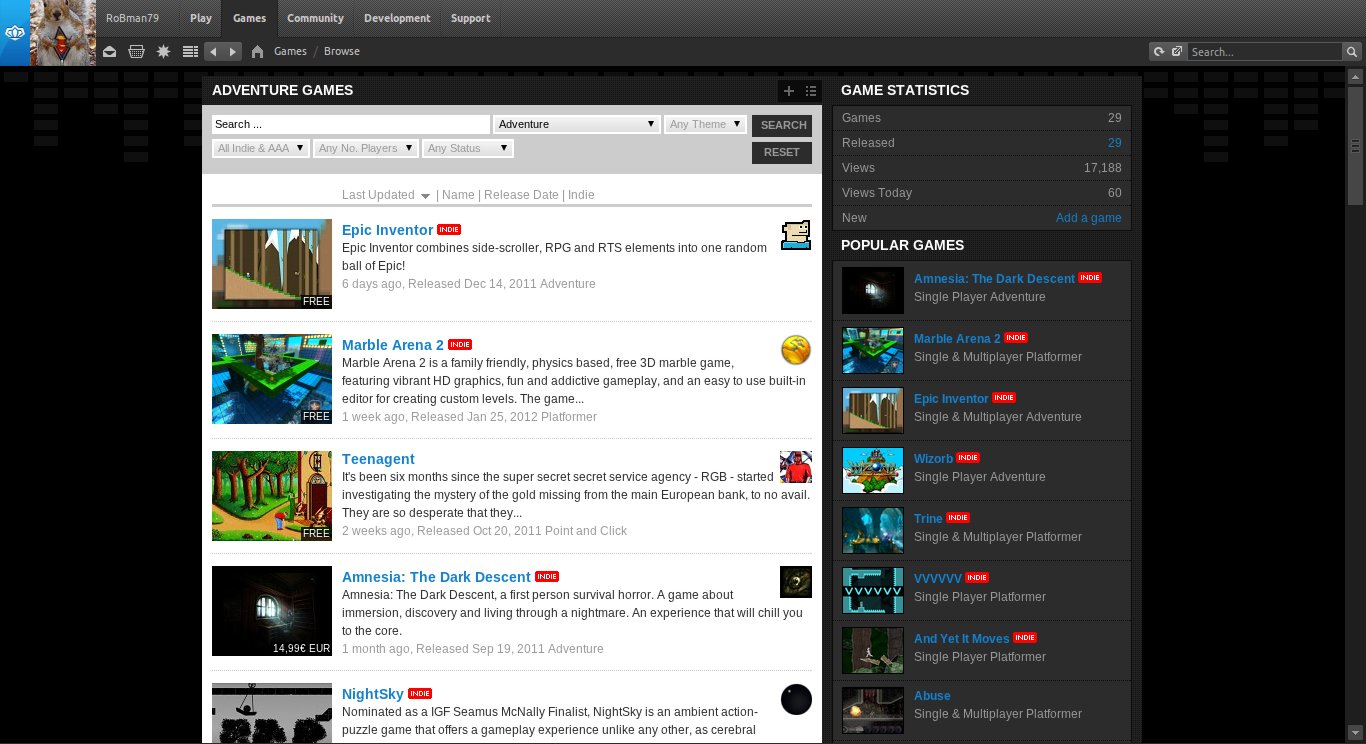Viewport: 1366px width, 744px height.
Task: Click INDIE badge beside Wizorb
Action: click(968, 458)
